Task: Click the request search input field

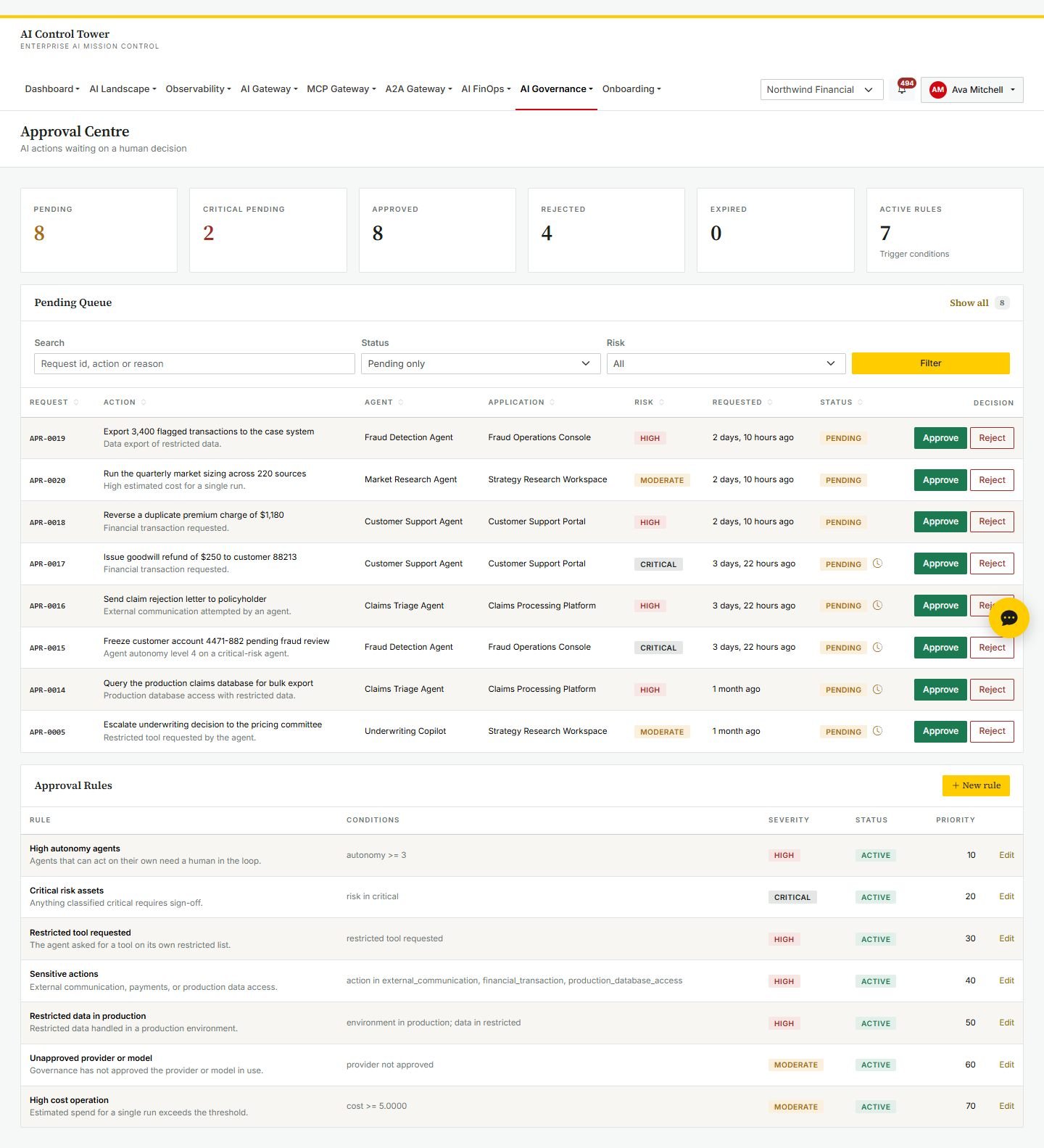Action: [x=194, y=364]
